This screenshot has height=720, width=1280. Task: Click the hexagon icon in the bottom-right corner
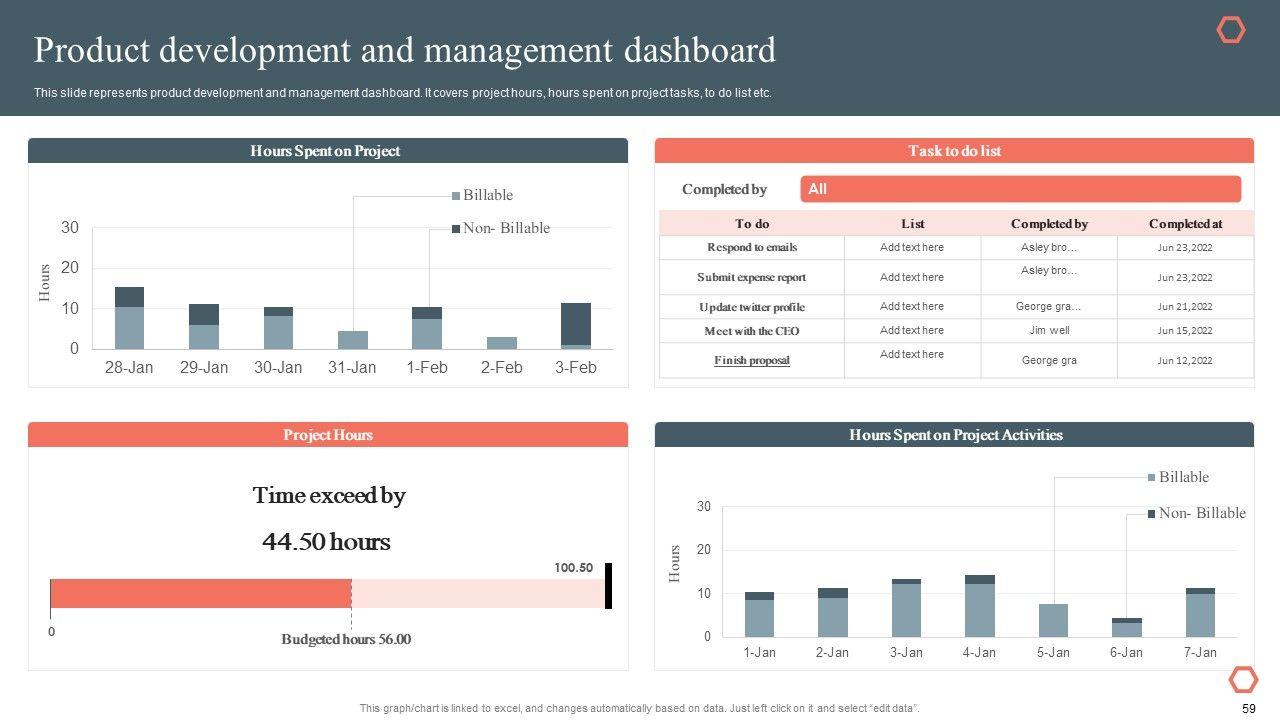(x=1243, y=680)
